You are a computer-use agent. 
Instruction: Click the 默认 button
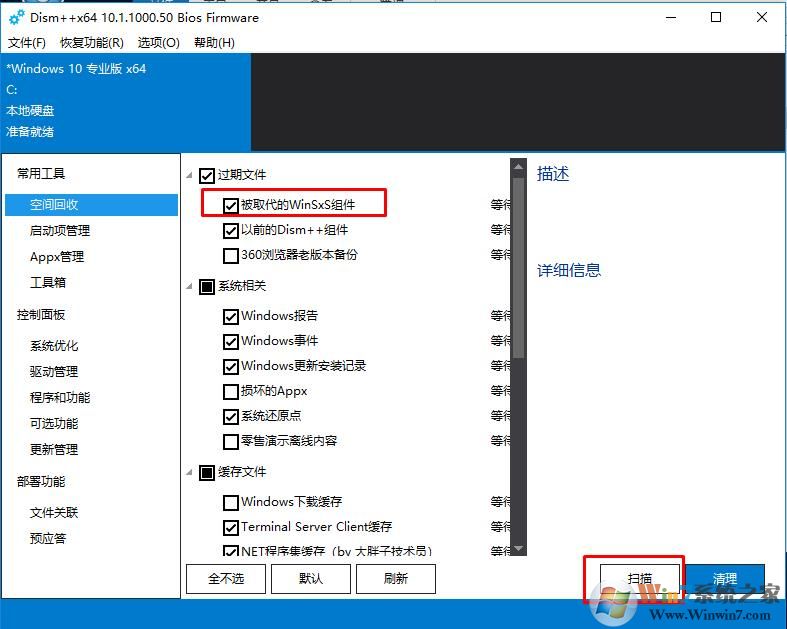click(311, 578)
